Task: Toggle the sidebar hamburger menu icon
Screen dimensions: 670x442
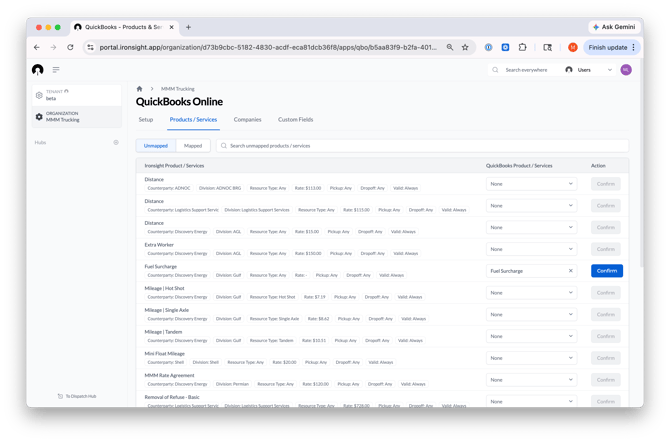Action: (x=56, y=70)
